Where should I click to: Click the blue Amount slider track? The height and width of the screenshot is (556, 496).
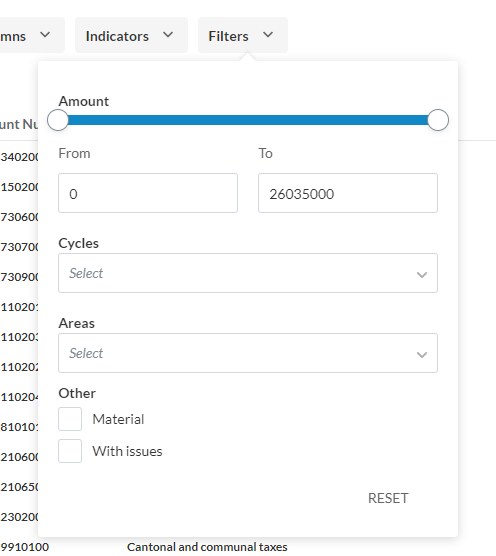248,120
